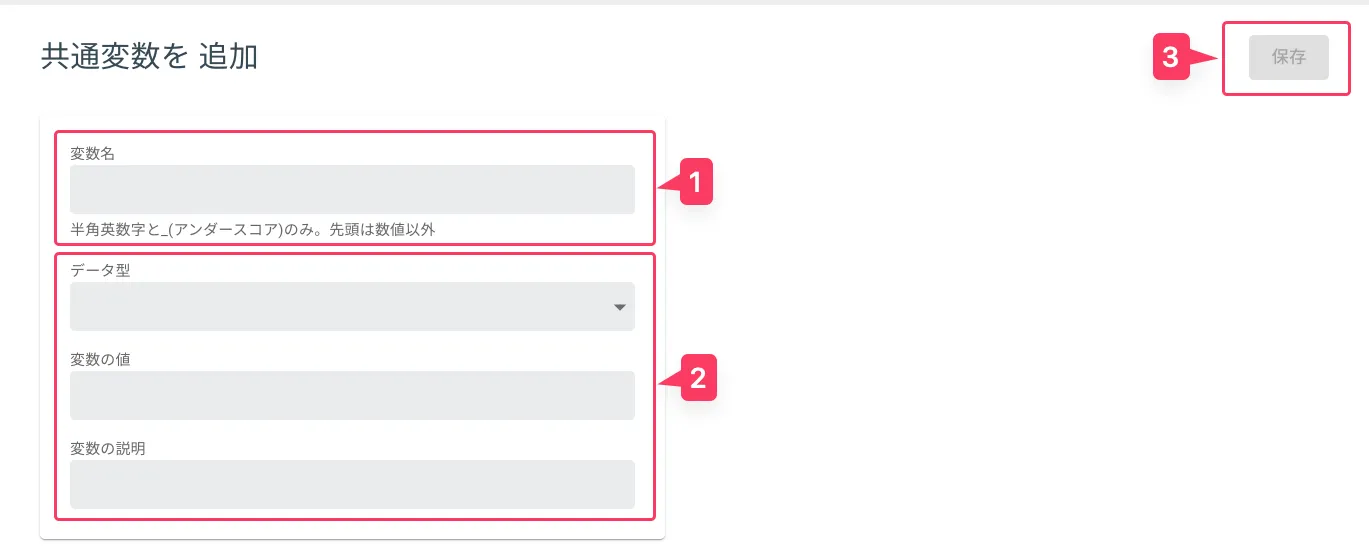
Task: Click the 半角英数字 helper text under 変数名
Action: (253, 229)
